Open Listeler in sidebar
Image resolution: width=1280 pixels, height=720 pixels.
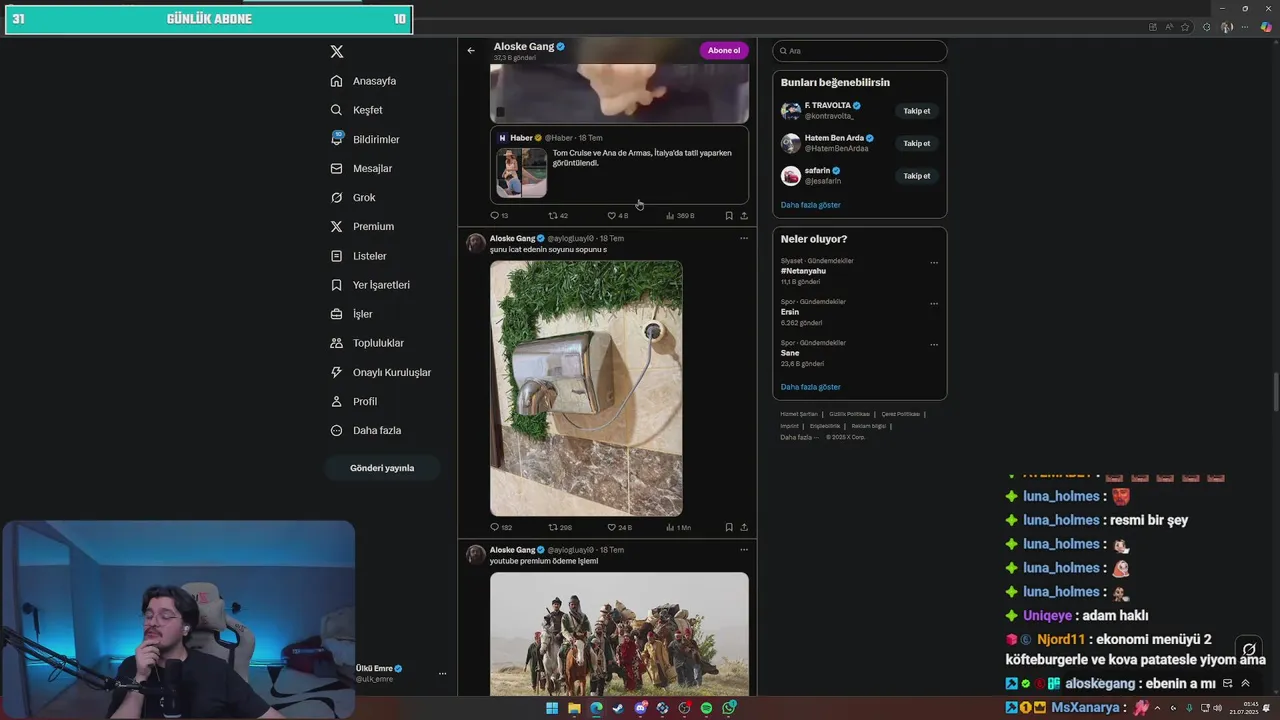click(359, 256)
